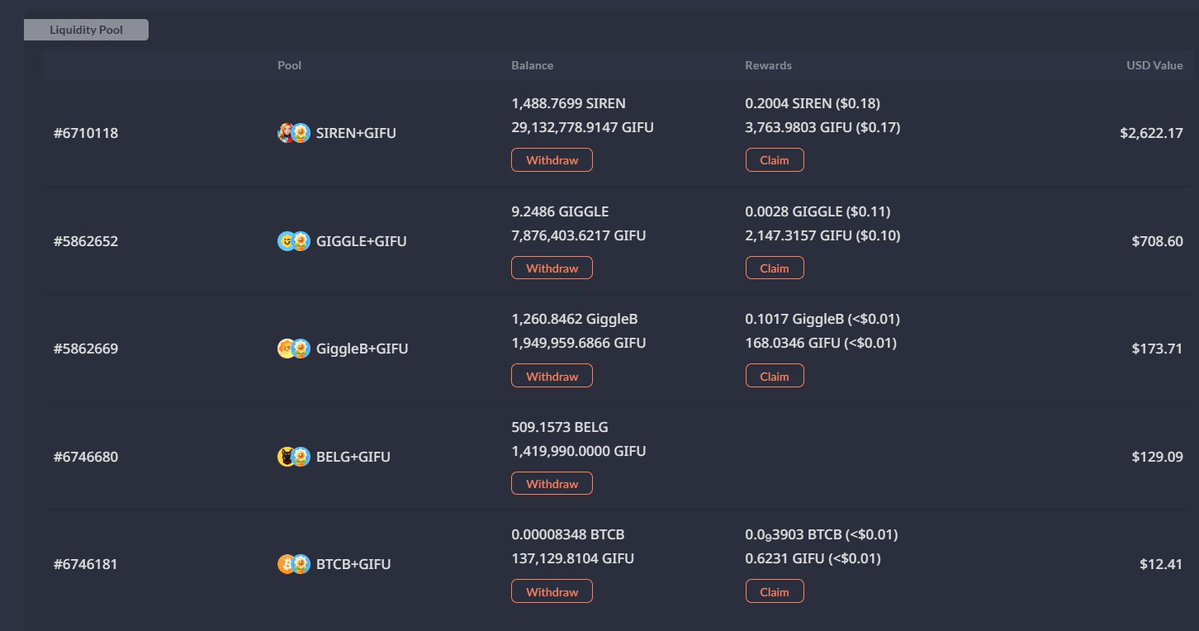Withdraw from the GIGGLE+GIFU pool
Viewport: 1199px width, 631px height.
coord(551,267)
